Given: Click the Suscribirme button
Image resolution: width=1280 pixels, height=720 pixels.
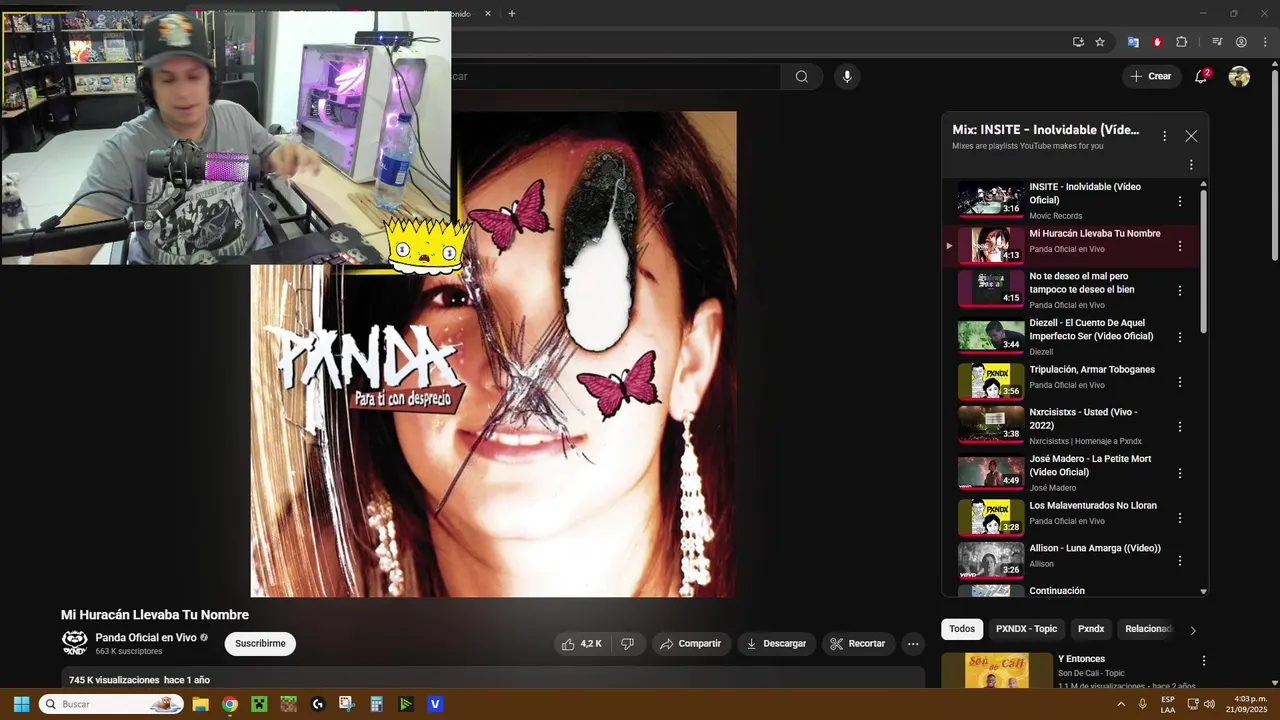Looking at the screenshot, I should click(x=260, y=644).
